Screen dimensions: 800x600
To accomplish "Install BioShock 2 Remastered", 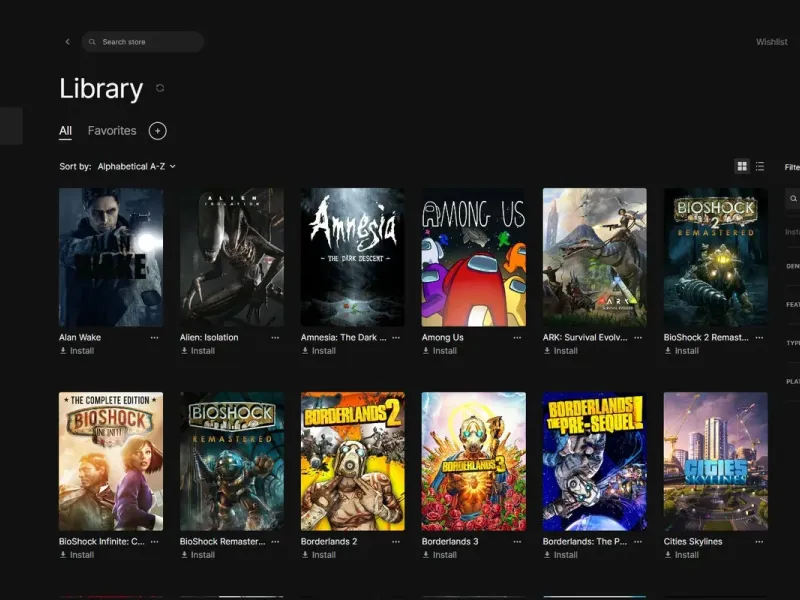I will tap(682, 351).
